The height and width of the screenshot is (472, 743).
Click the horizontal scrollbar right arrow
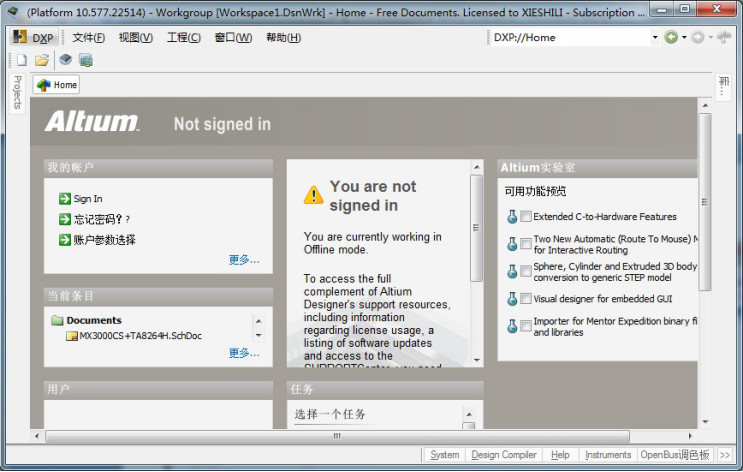click(690, 436)
